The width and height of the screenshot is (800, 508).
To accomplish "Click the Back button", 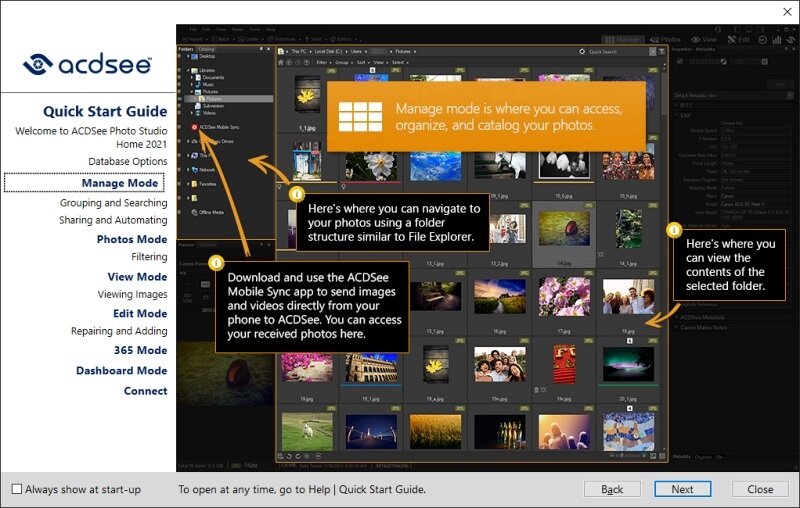I will (612, 489).
